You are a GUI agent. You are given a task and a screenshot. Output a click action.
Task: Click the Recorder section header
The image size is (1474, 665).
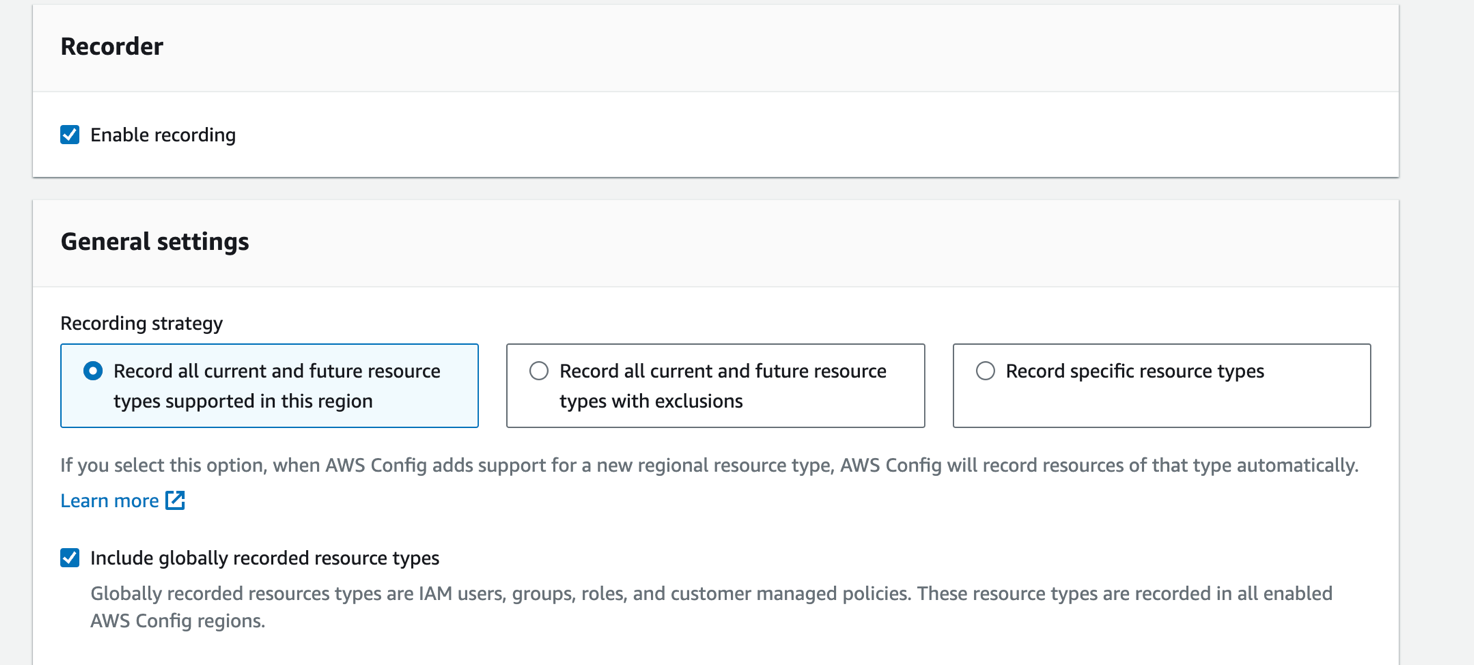112,46
